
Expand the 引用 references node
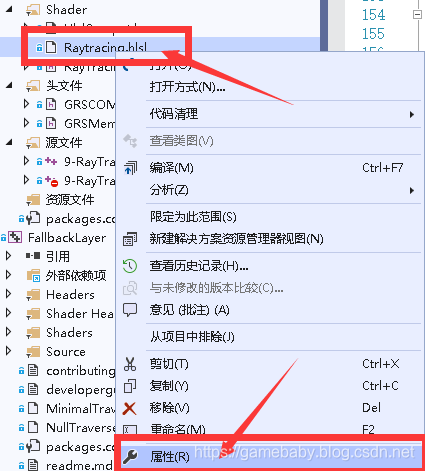coord(9,256)
